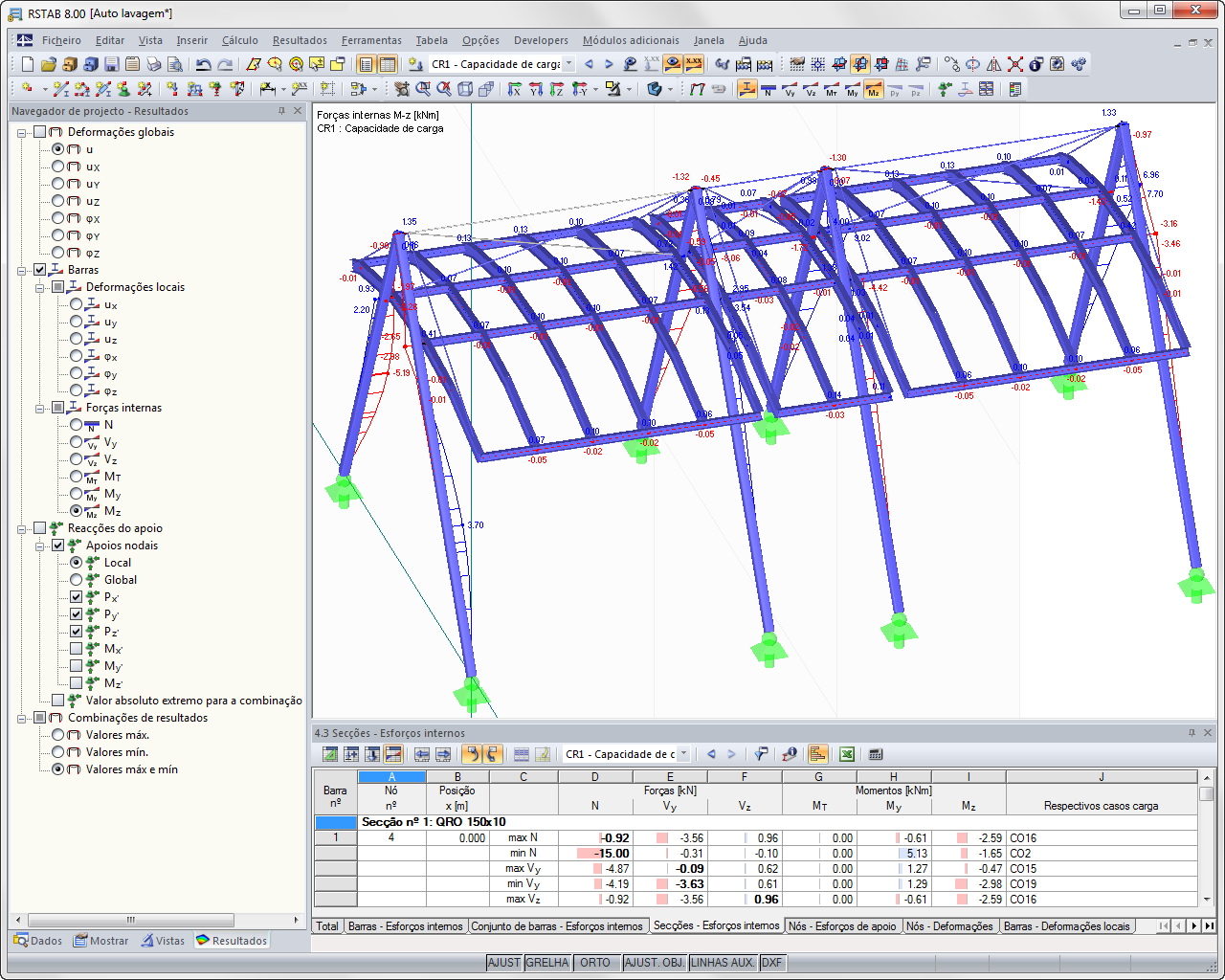Select the Valores máx. radio button
1225x980 pixels.
[58, 735]
